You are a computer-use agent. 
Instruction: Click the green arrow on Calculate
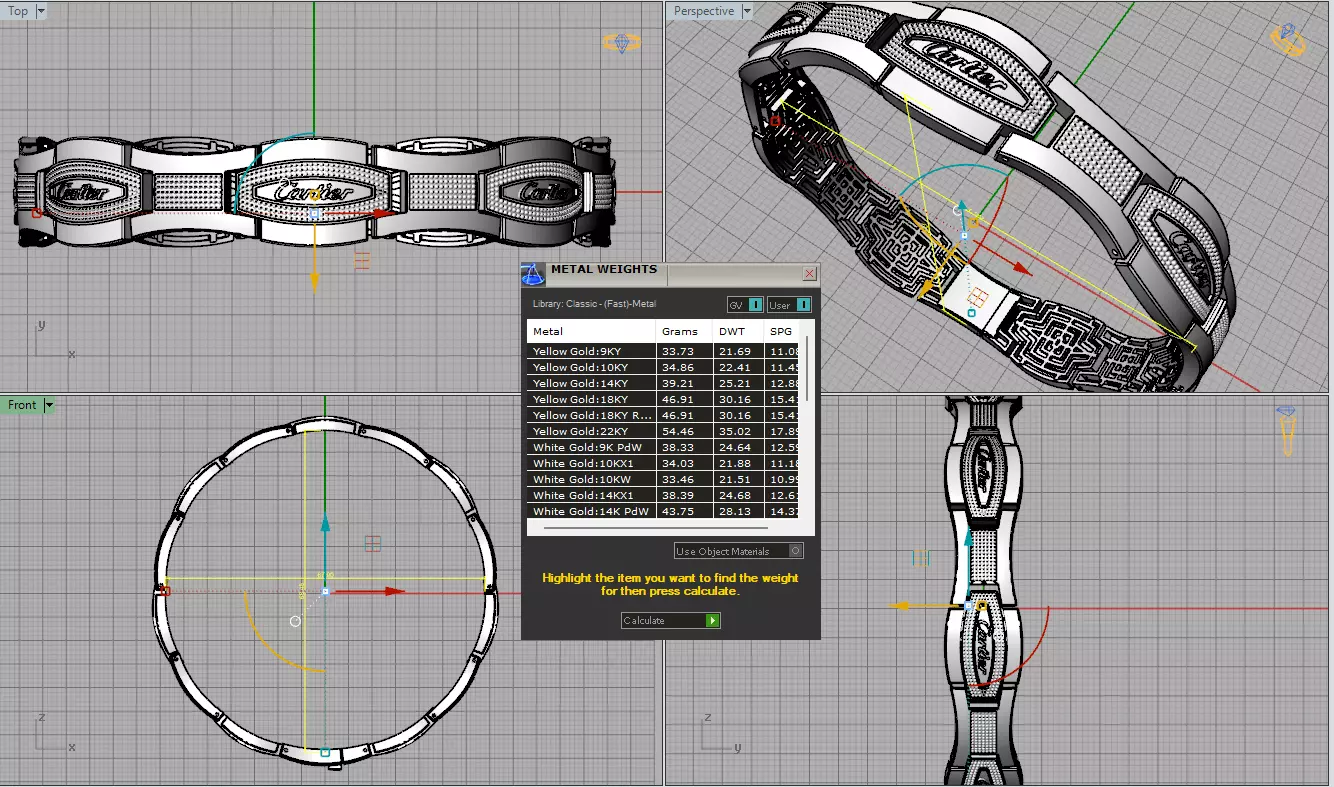tap(712, 621)
